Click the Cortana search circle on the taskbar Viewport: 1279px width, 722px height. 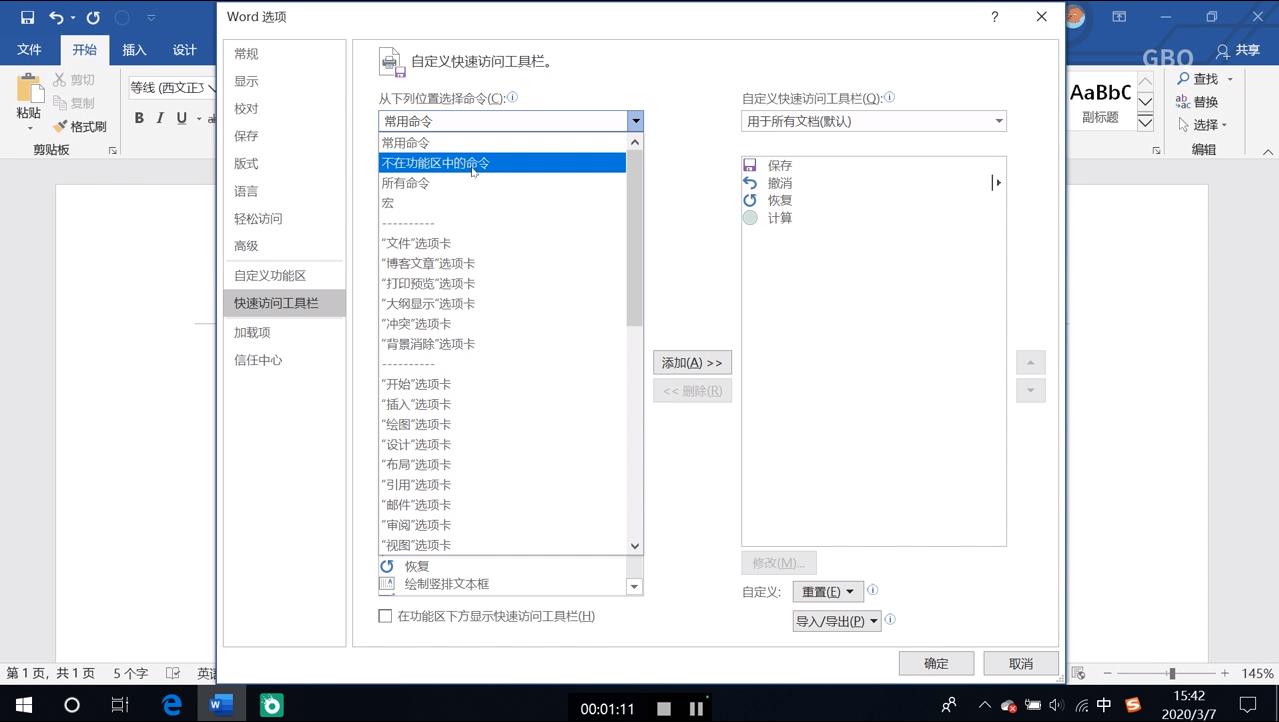pos(71,705)
